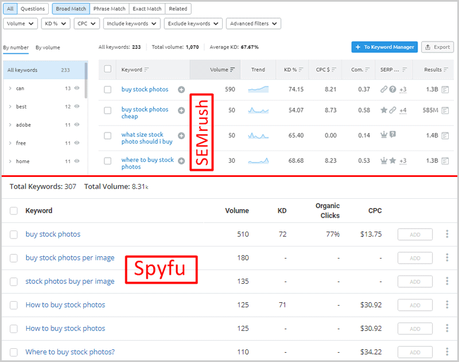The image size is (459, 362).
Task: Sort table by Com. column icon
Action: pyautogui.click(x=367, y=70)
